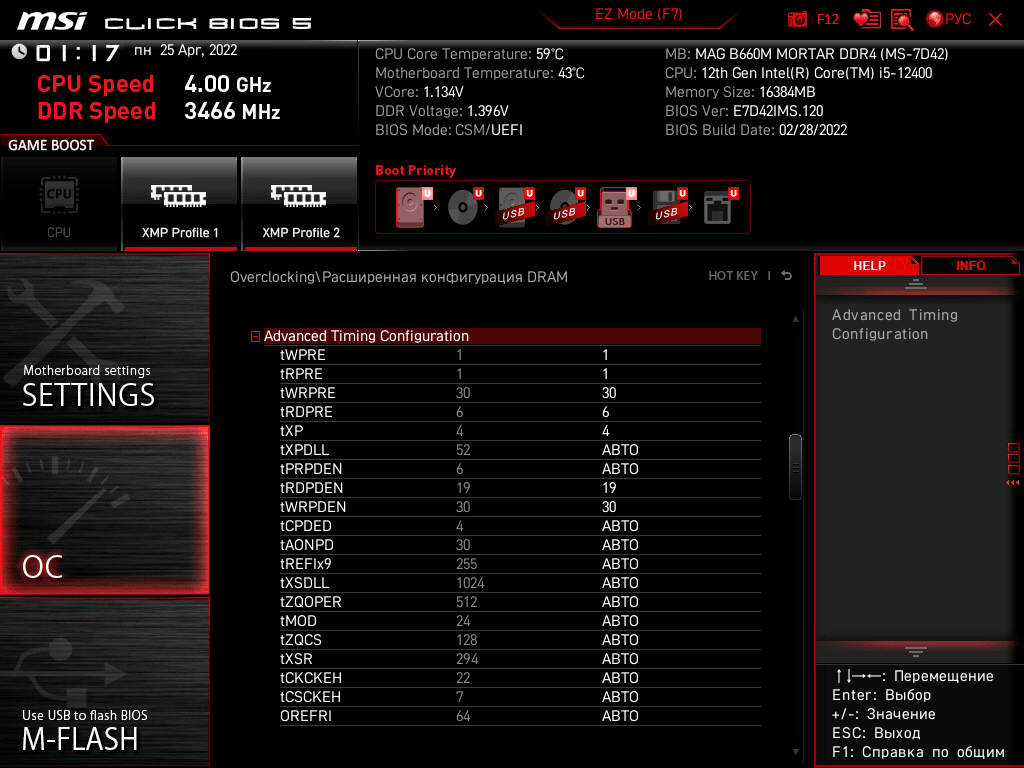Change language via the РУС globe icon
The height and width of the screenshot is (768, 1024).
click(x=949, y=19)
